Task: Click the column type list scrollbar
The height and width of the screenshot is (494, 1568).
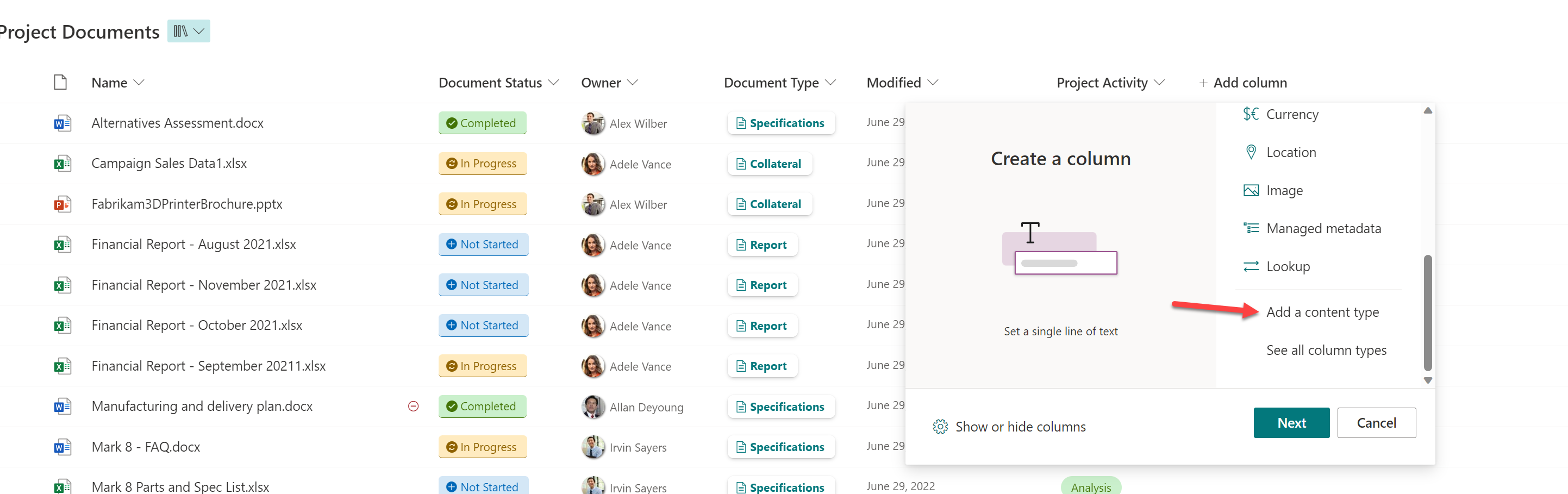Action: coord(1427,312)
